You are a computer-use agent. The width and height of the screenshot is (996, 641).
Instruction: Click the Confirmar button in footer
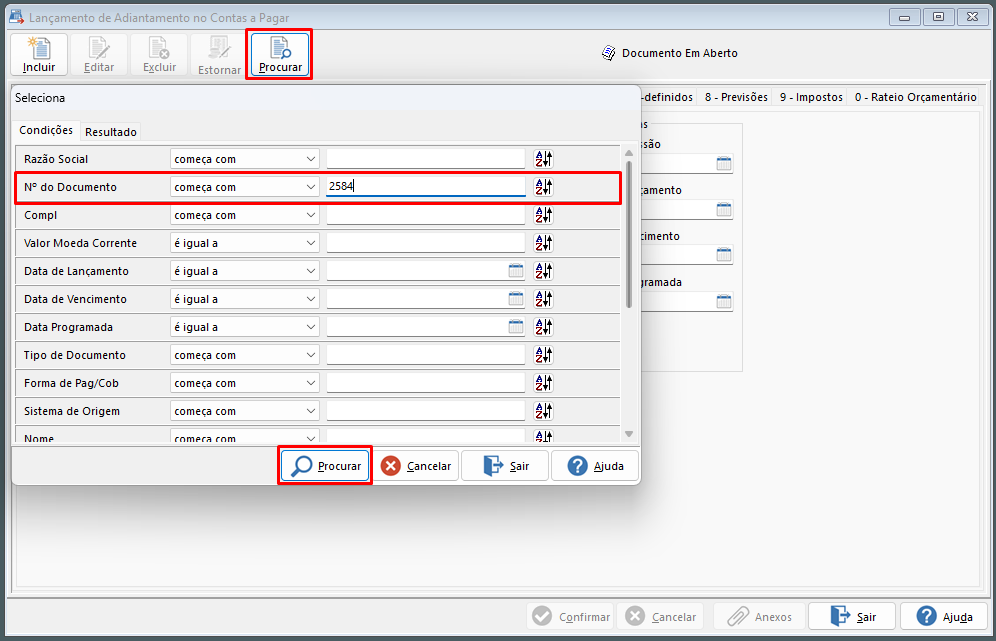[570, 616]
